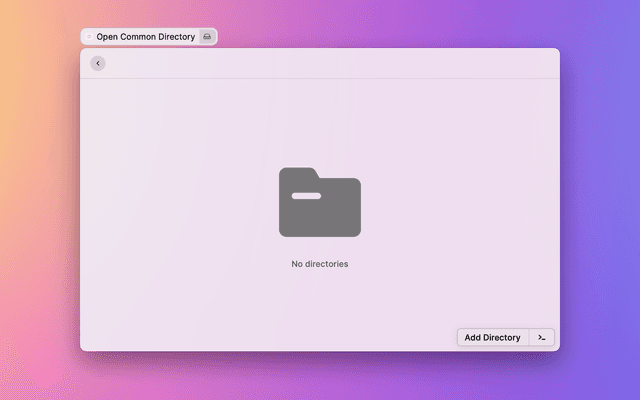Open the command prompt next to Add Directory
The image size is (640, 400).
click(541, 338)
